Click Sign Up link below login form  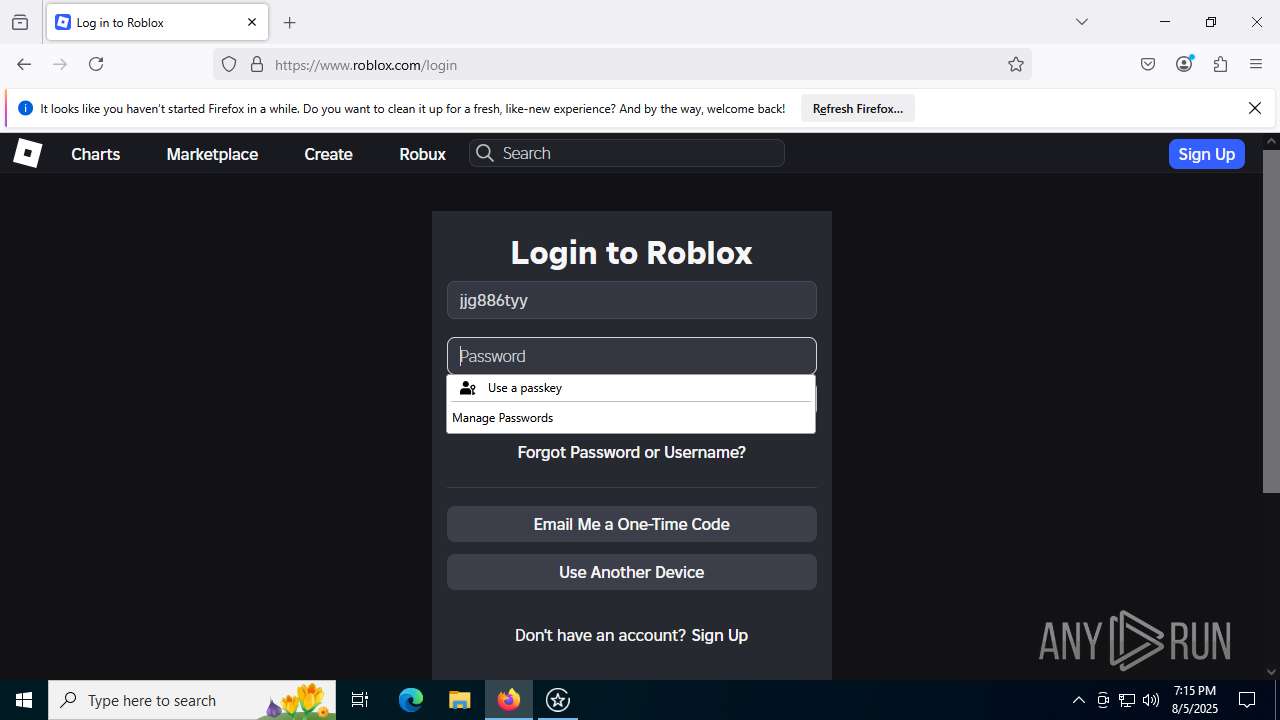tap(720, 635)
